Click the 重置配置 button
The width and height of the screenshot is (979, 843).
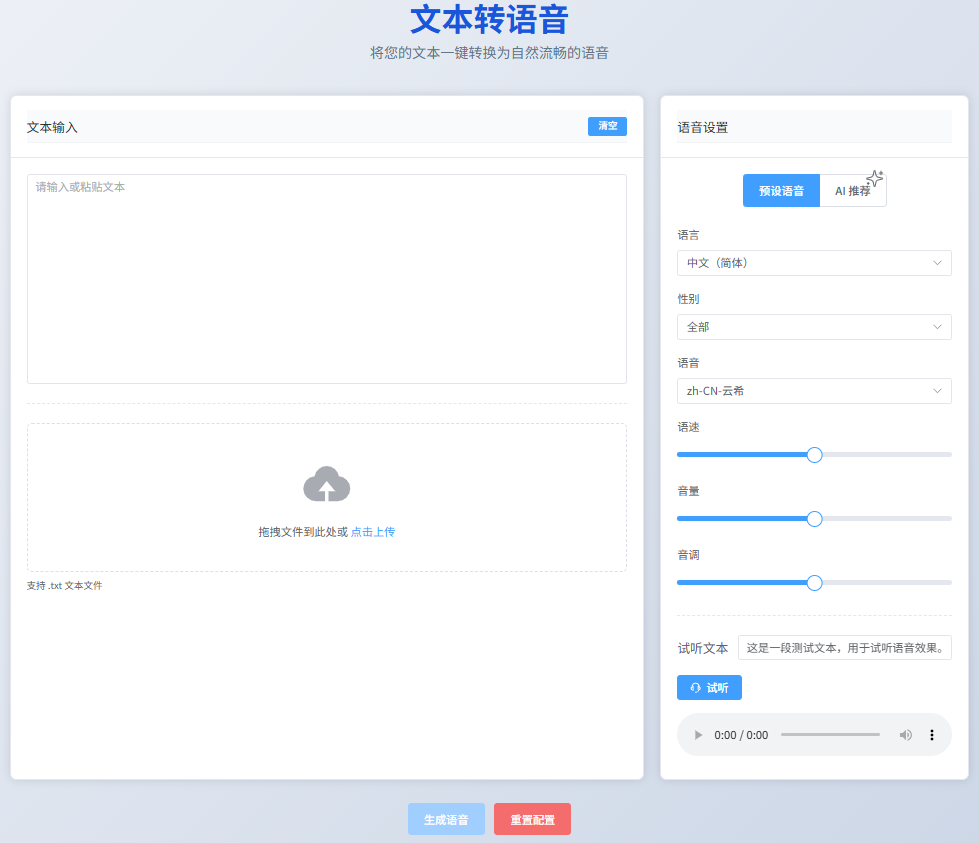[x=532, y=819]
